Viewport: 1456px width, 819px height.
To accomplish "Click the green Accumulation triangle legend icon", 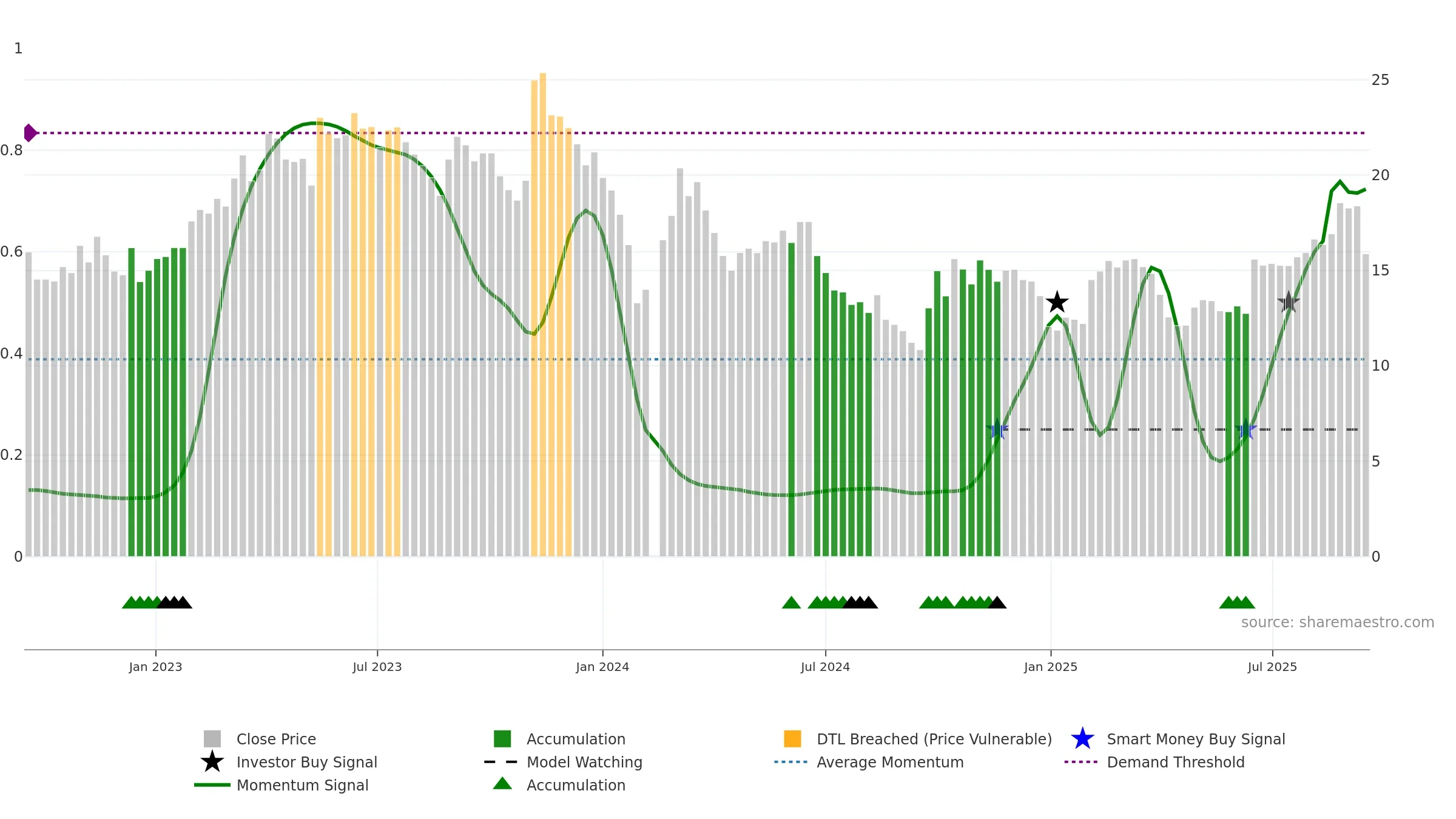I will (502, 784).
